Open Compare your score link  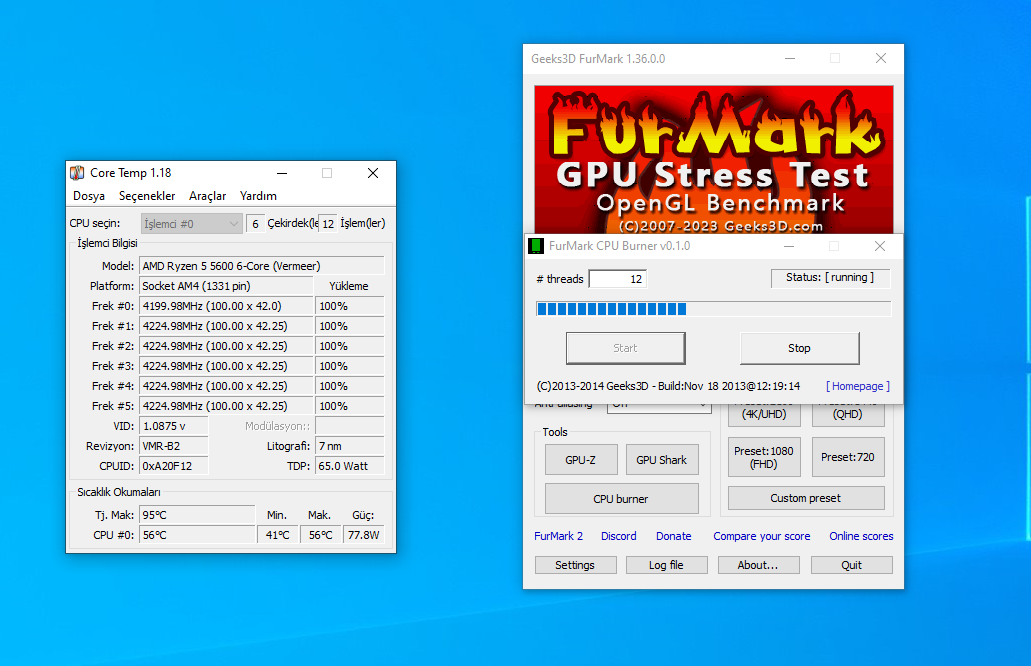(762, 536)
